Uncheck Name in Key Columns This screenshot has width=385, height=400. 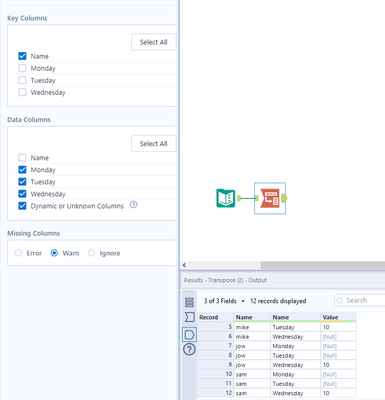[x=22, y=56]
